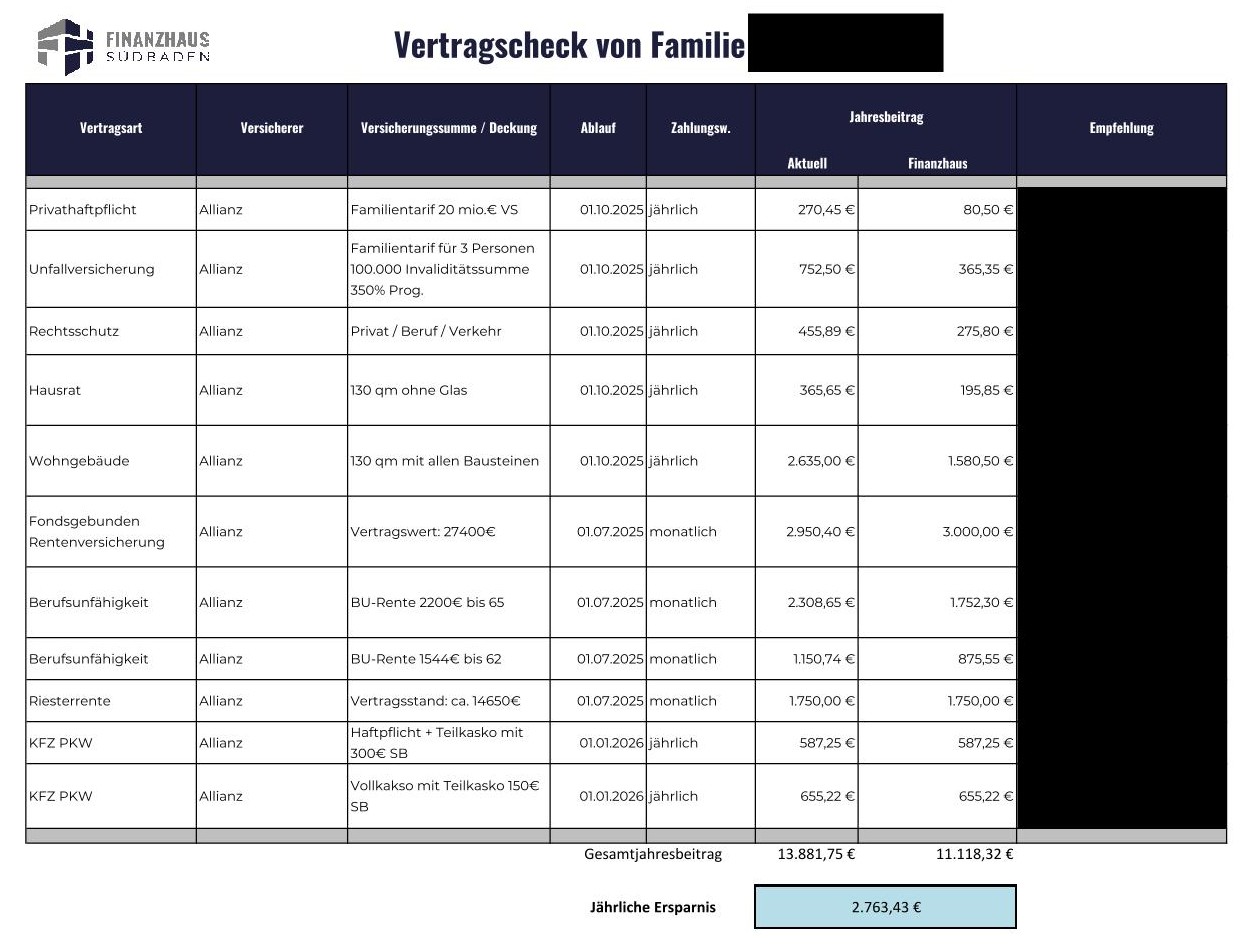Click 'Privat / Beruf / Verkehr' cell
The height and width of the screenshot is (949, 1253).
click(x=449, y=331)
